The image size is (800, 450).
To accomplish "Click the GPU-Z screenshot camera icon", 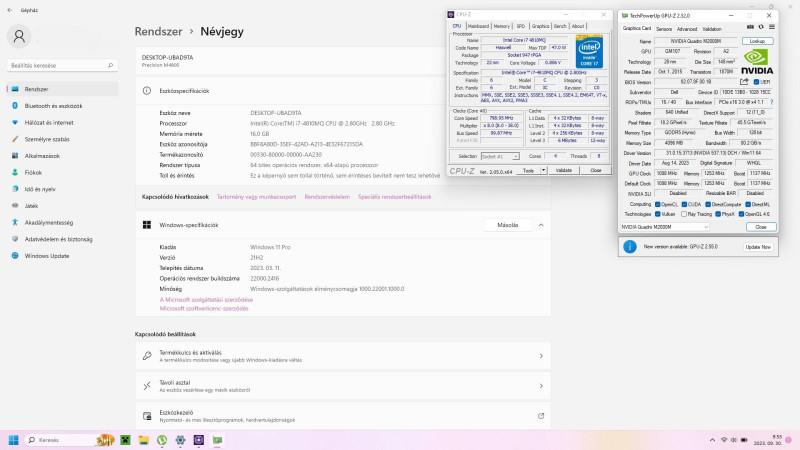I will [750, 27].
